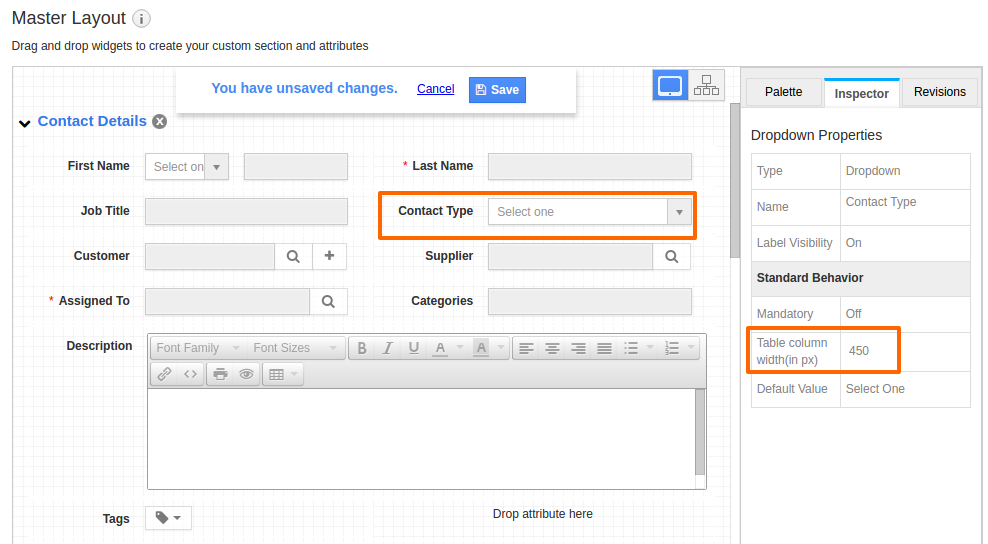The width and height of the screenshot is (988, 544).
Task: Open the Font Family dropdown
Action: 198,348
